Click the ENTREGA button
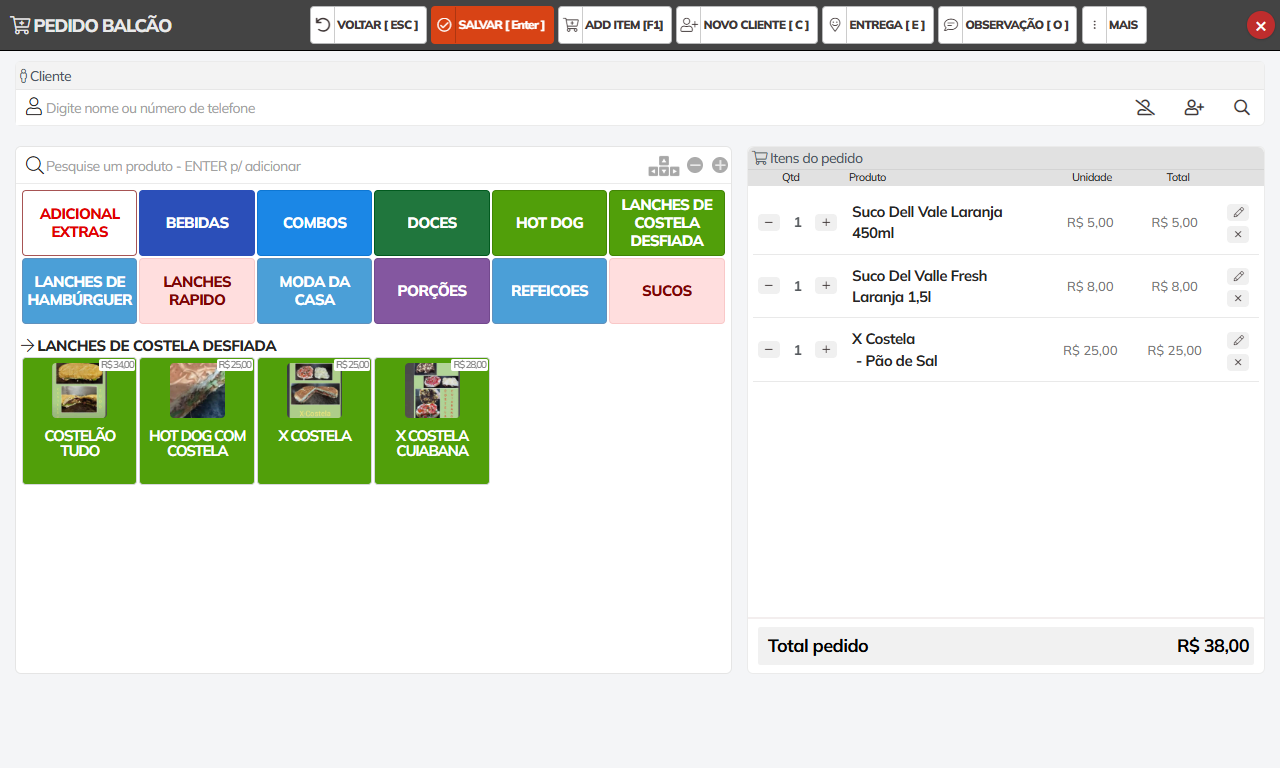1280x768 pixels. (x=877, y=25)
